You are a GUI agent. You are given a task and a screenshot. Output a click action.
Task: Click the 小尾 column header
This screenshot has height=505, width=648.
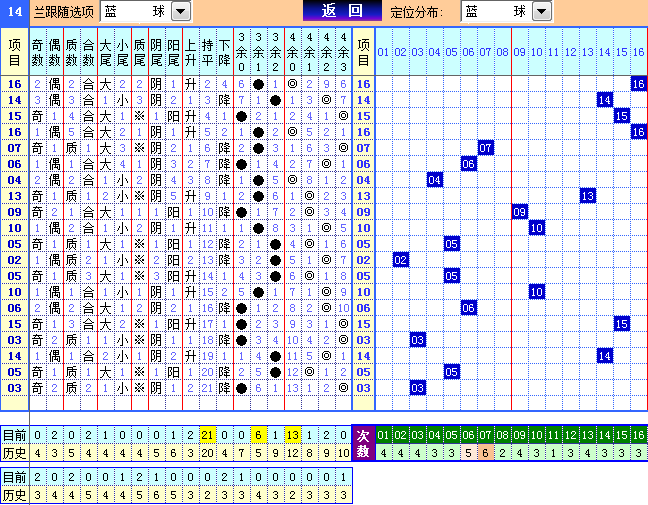[x=122, y=52]
